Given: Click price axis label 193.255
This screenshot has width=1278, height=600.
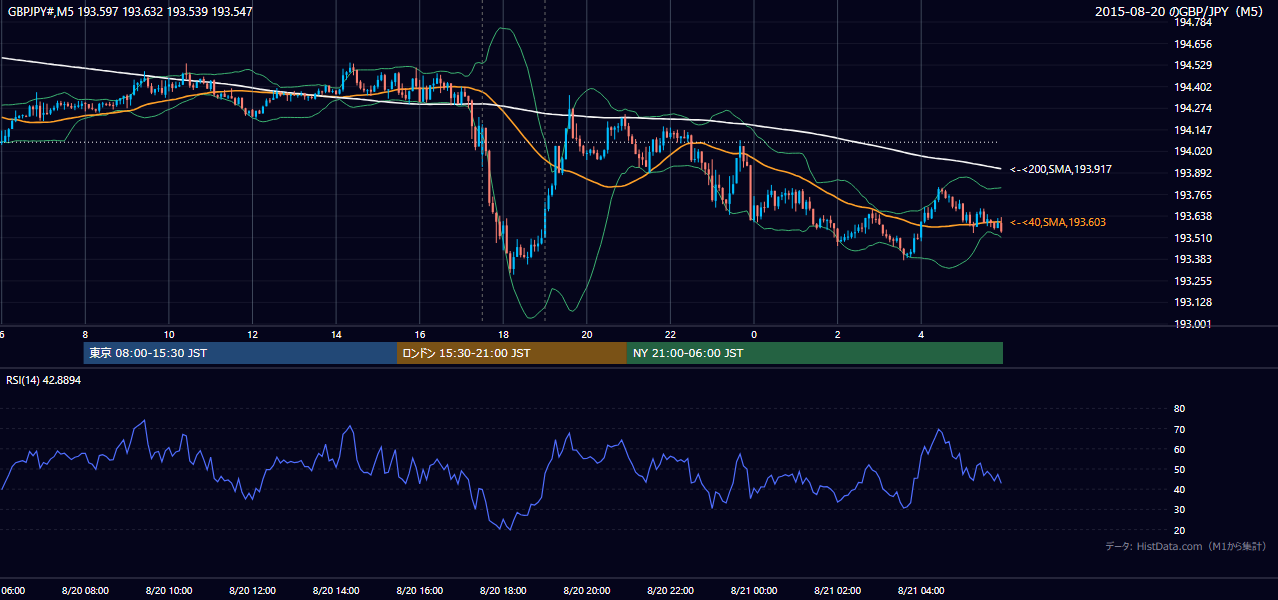Looking at the screenshot, I should point(1193,281).
